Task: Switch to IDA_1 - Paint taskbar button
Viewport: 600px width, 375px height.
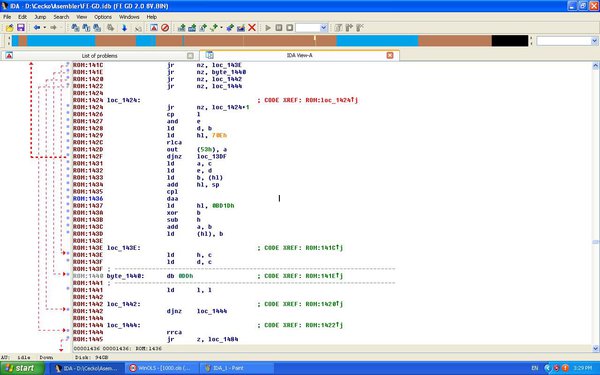Action: pyautogui.click(x=237, y=368)
